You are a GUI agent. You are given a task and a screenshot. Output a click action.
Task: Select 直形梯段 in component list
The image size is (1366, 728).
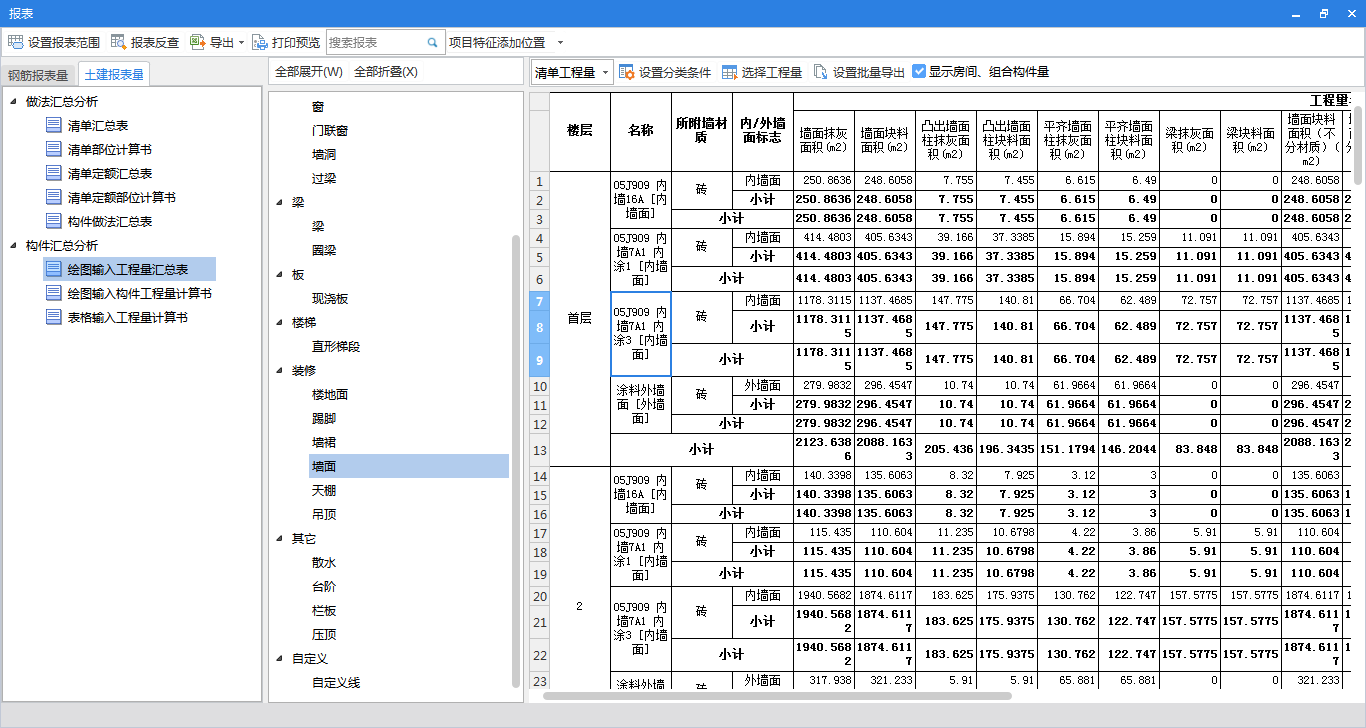[x=336, y=346]
